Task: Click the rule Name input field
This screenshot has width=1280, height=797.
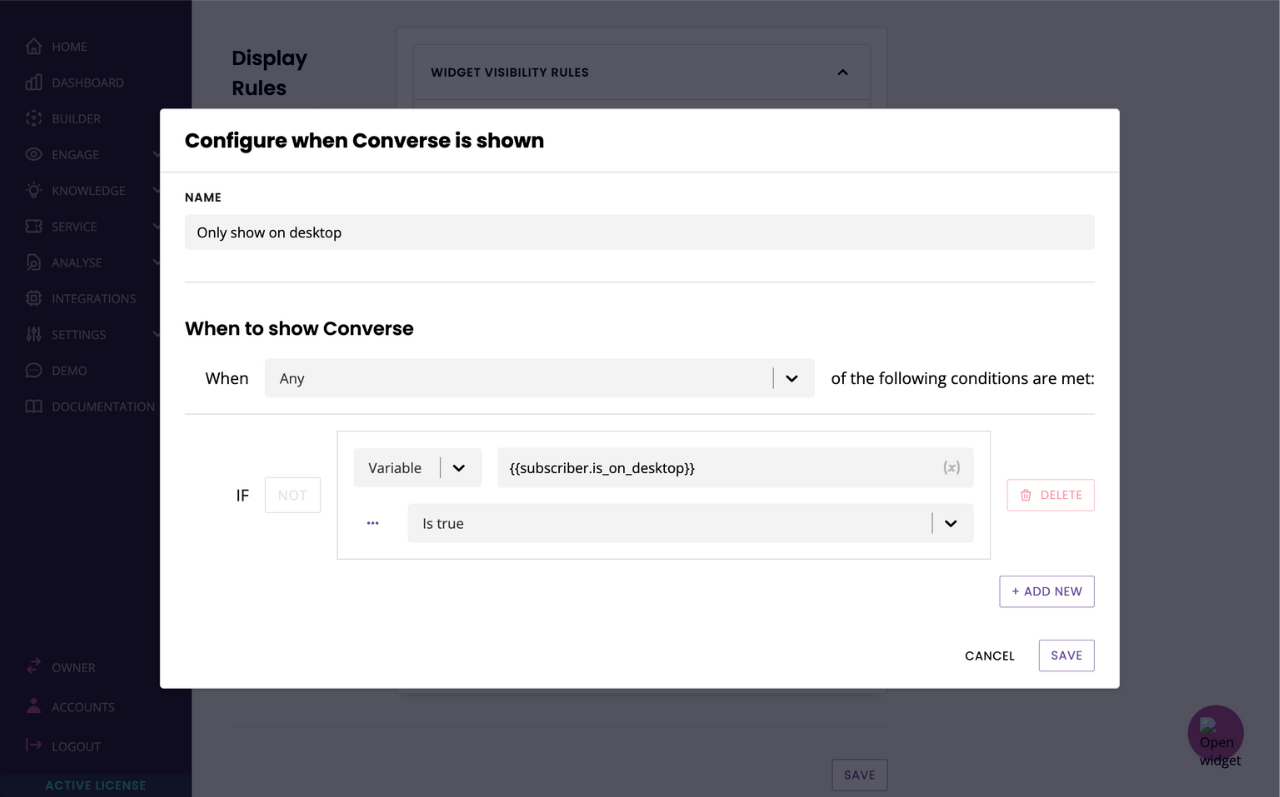Action: pos(639,232)
